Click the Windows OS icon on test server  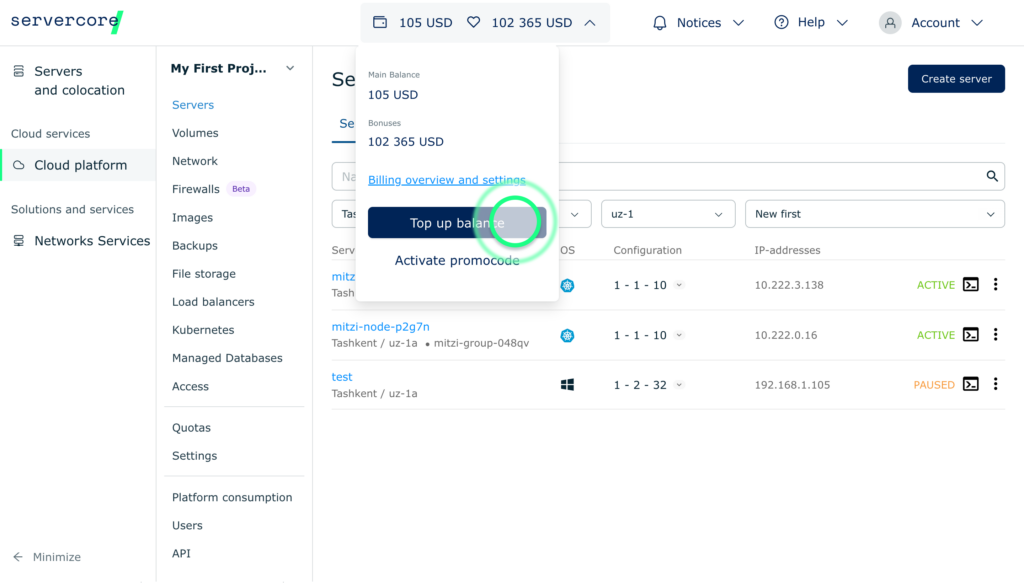point(567,383)
